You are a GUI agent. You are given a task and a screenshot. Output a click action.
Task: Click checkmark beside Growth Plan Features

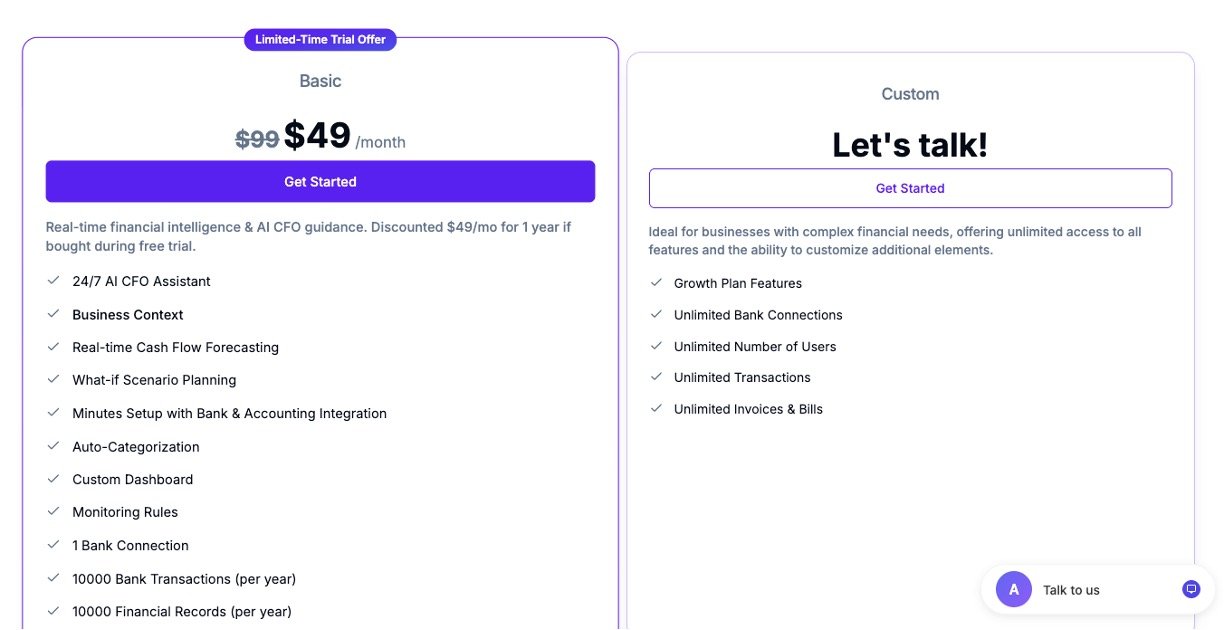pos(656,283)
